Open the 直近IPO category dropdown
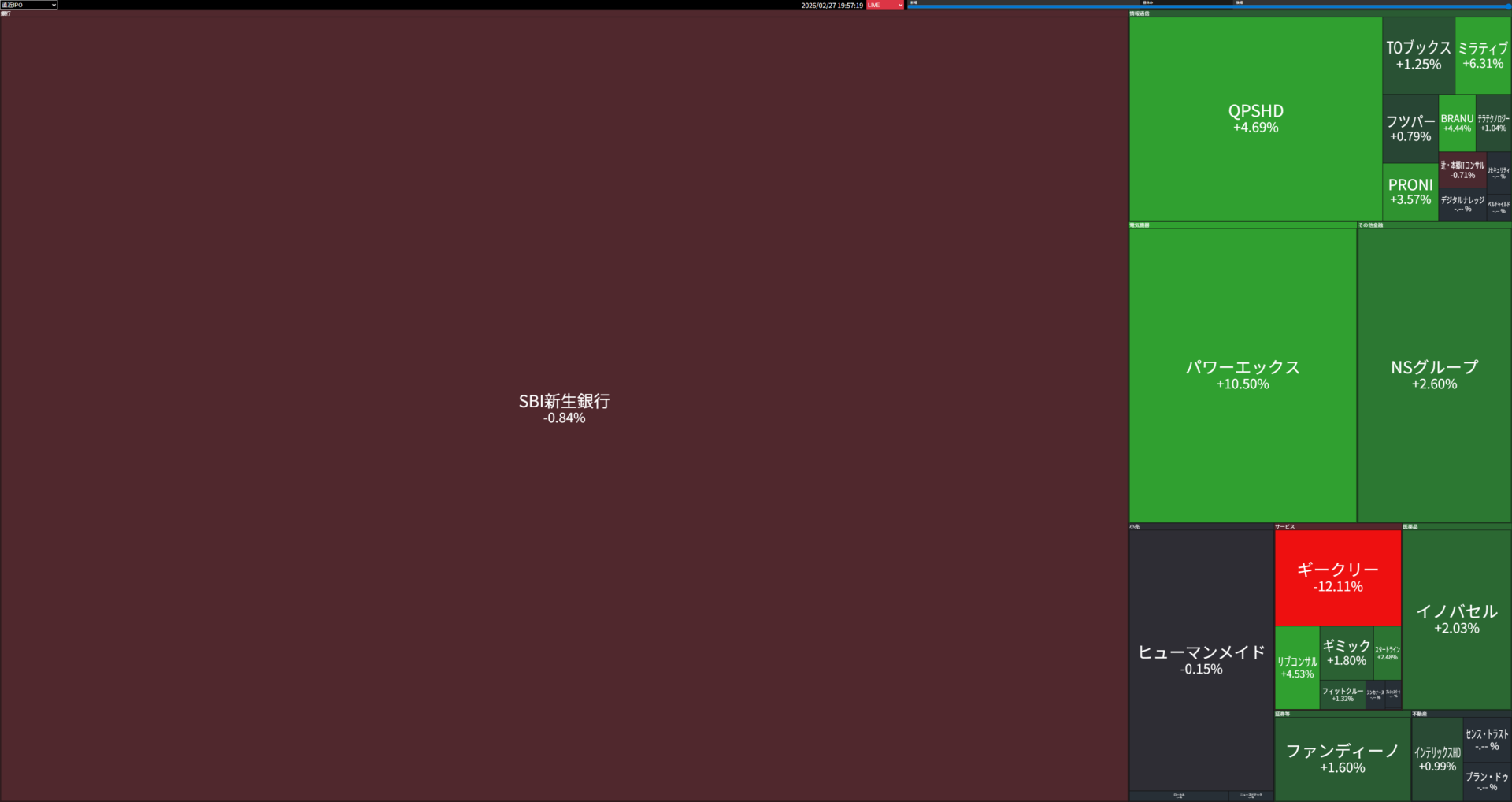 (x=29, y=5)
